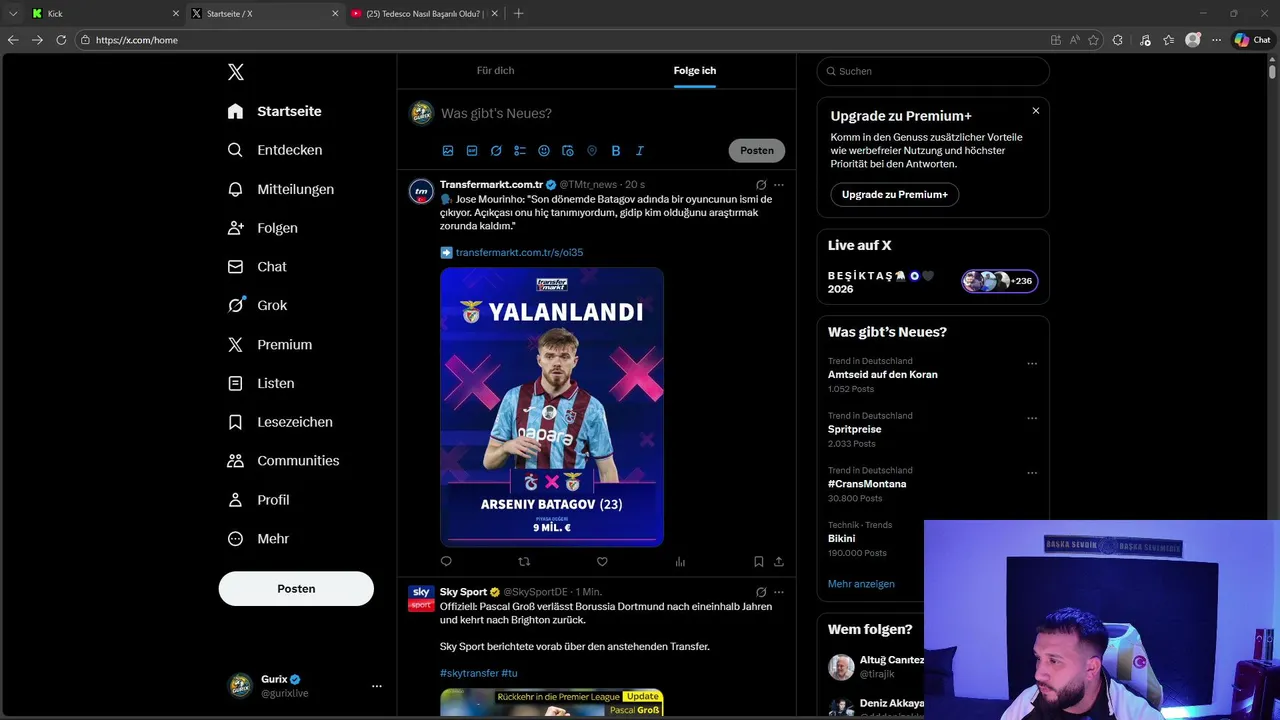This screenshot has width=1280, height=720.
Task: Open Grok in sidebar
Action: 257,305
